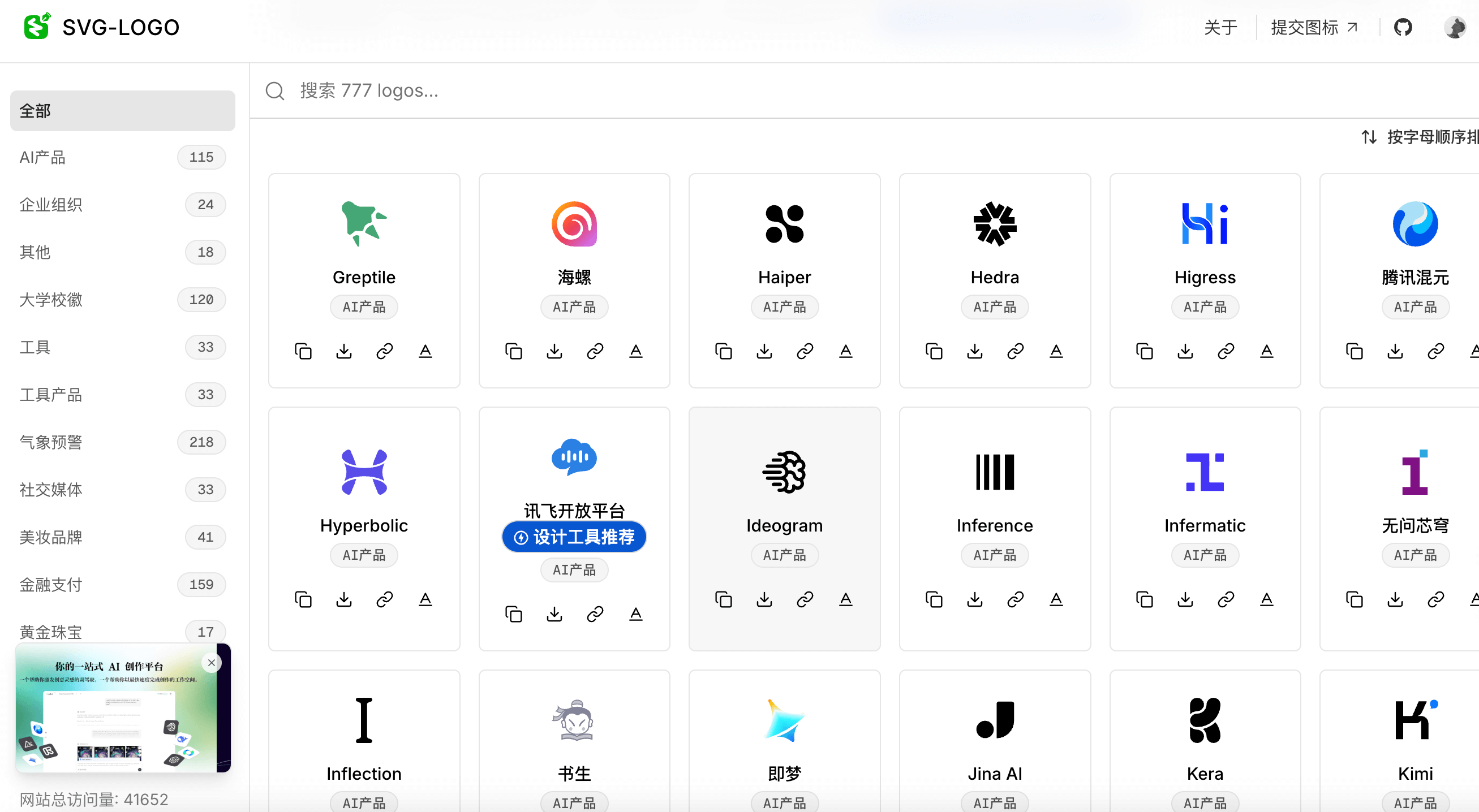
Task: Download the Ideogram logo
Action: point(764,599)
